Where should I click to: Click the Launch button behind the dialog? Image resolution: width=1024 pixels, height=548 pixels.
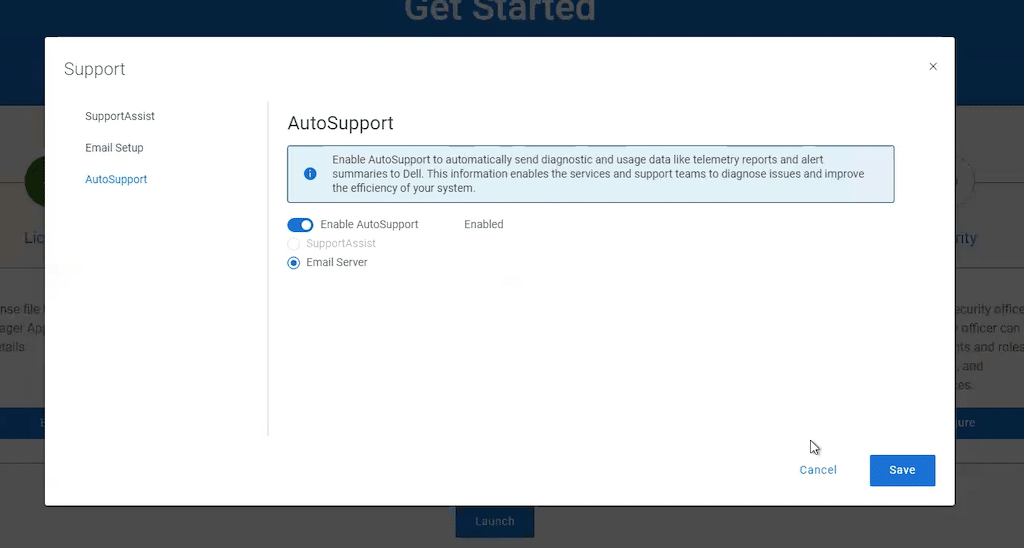tap(494, 521)
